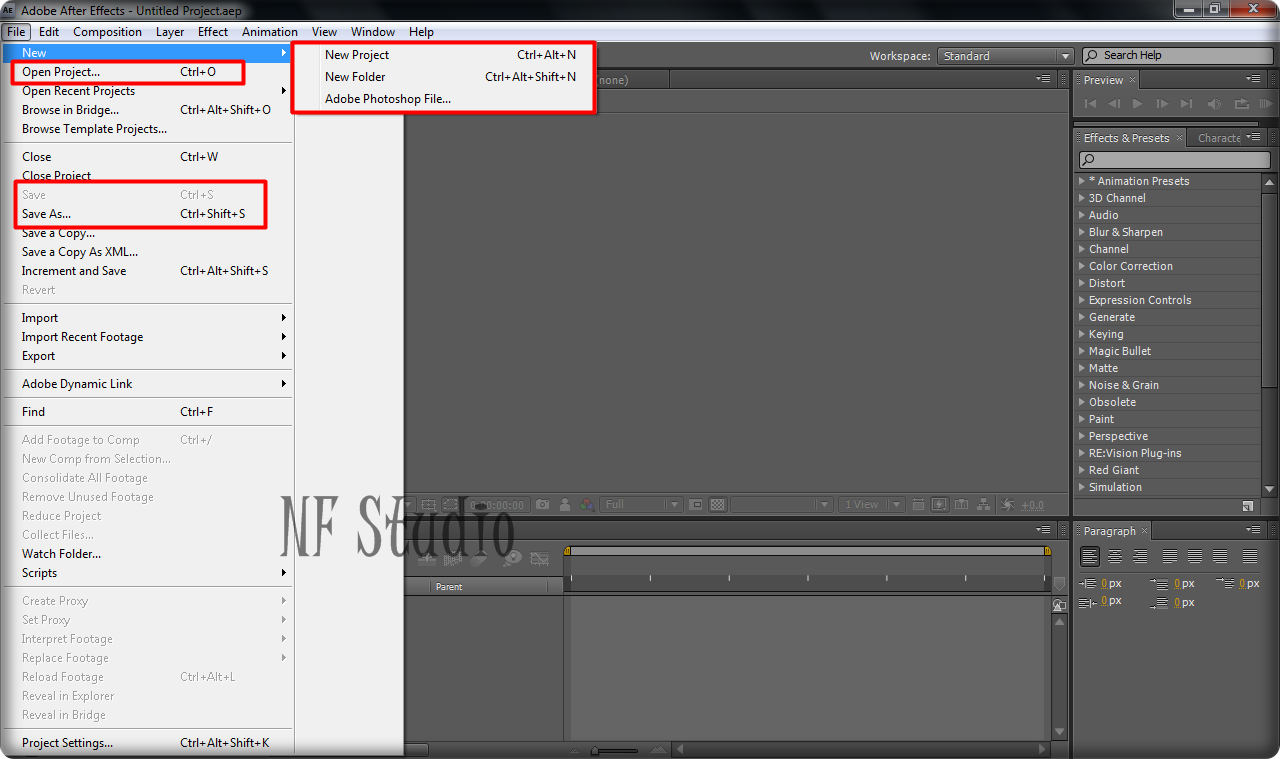
Task: Click the exposure value +0.0
Action: [x=1032, y=505]
